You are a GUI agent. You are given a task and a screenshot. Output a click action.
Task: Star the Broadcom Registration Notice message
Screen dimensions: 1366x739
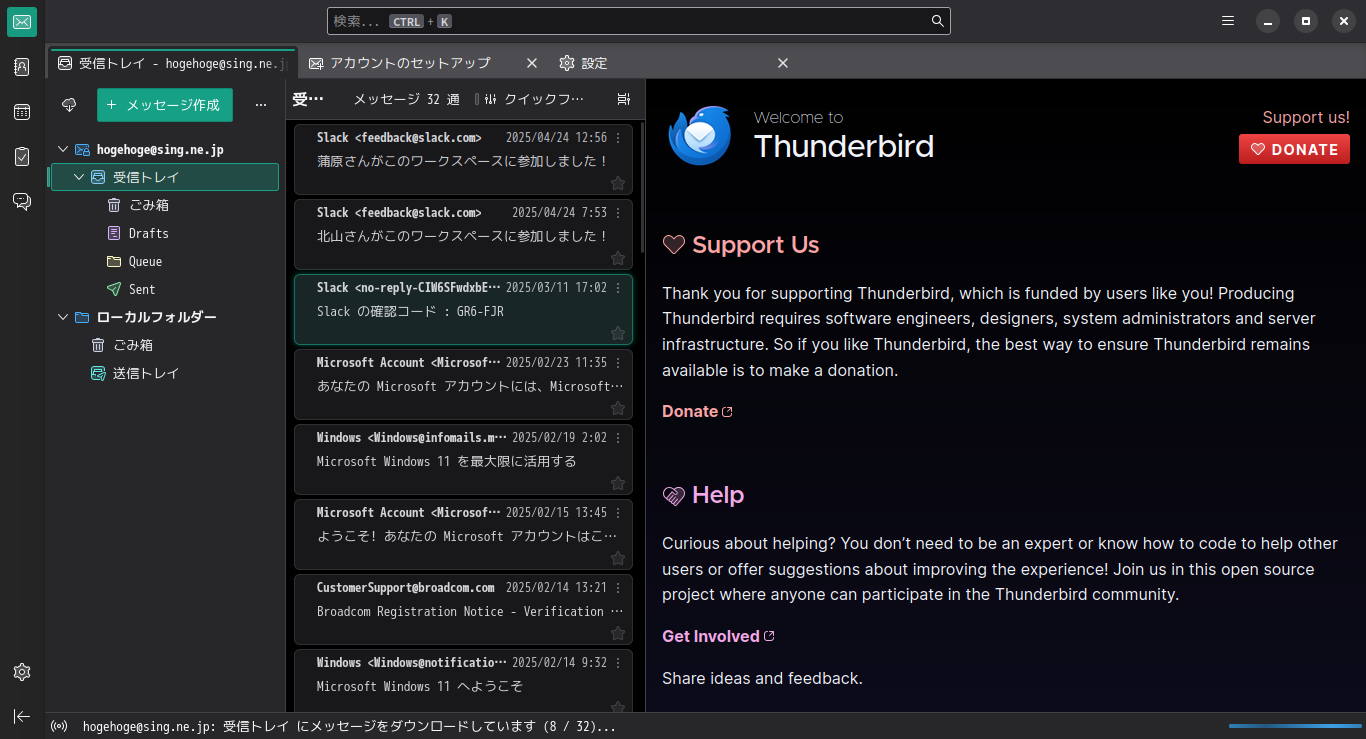(618, 633)
